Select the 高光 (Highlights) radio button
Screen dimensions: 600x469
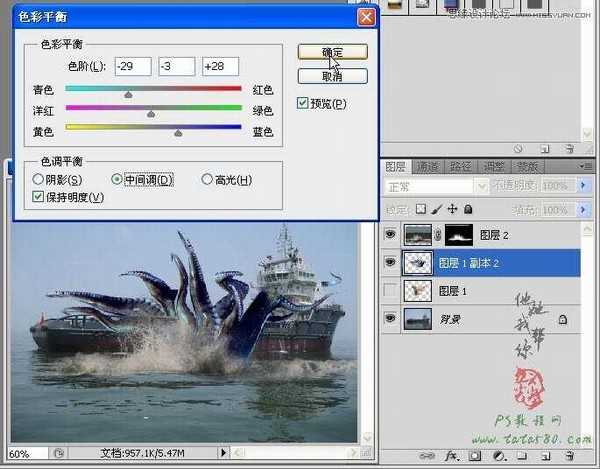click(208, 180)
